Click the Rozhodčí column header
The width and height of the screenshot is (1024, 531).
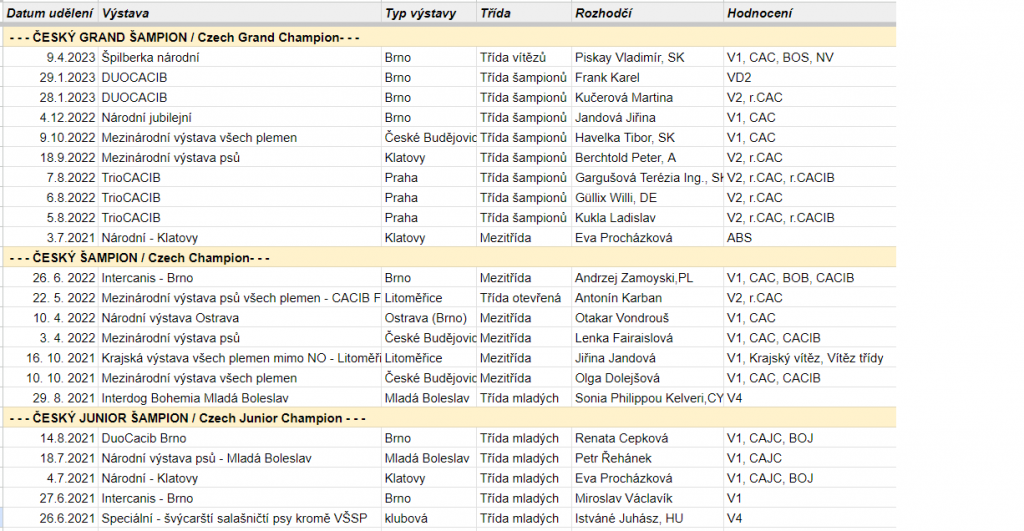pos(648,13)
